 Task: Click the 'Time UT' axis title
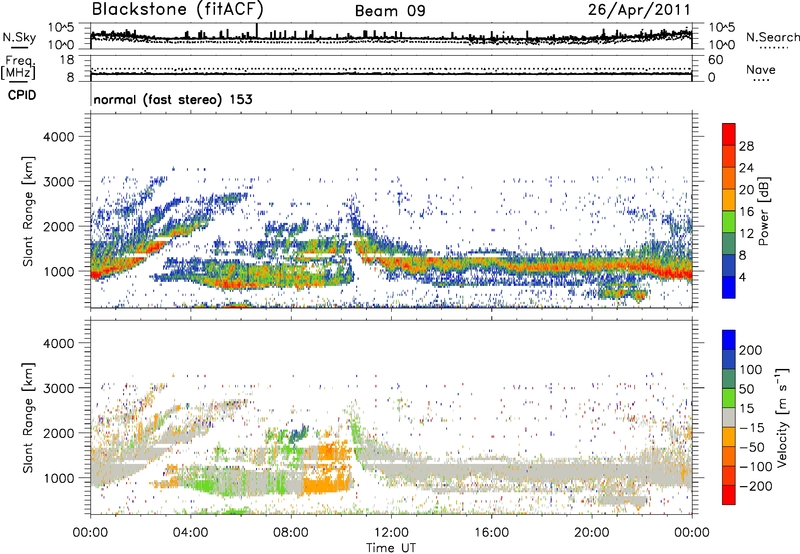tap(391, 548)
